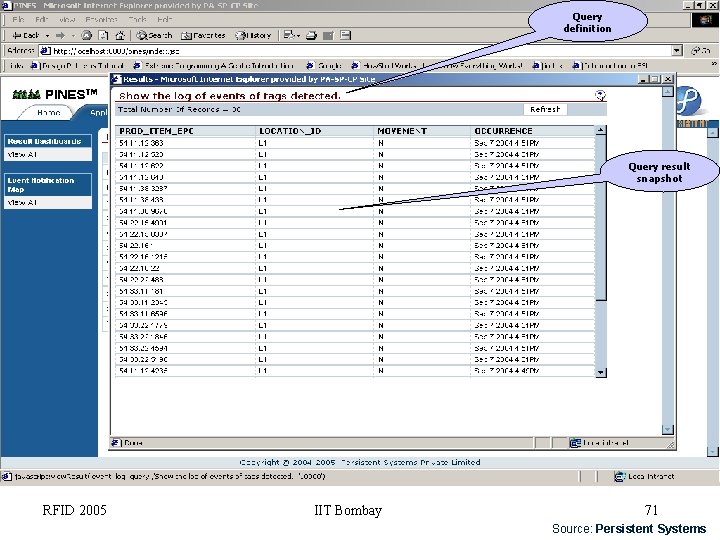Open the Forward button history dropdown arrow
720x540 pixels.
point(73,36)
